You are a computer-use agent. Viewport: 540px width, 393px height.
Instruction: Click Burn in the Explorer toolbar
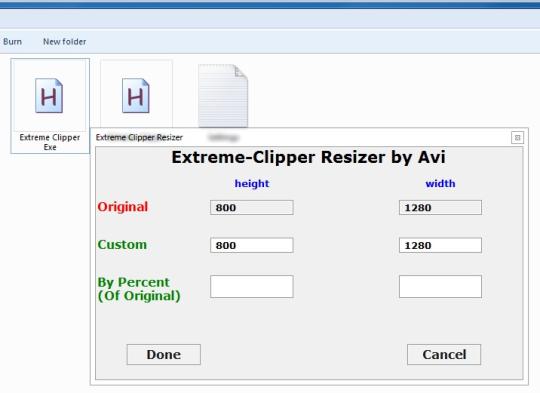click(12, 42)
